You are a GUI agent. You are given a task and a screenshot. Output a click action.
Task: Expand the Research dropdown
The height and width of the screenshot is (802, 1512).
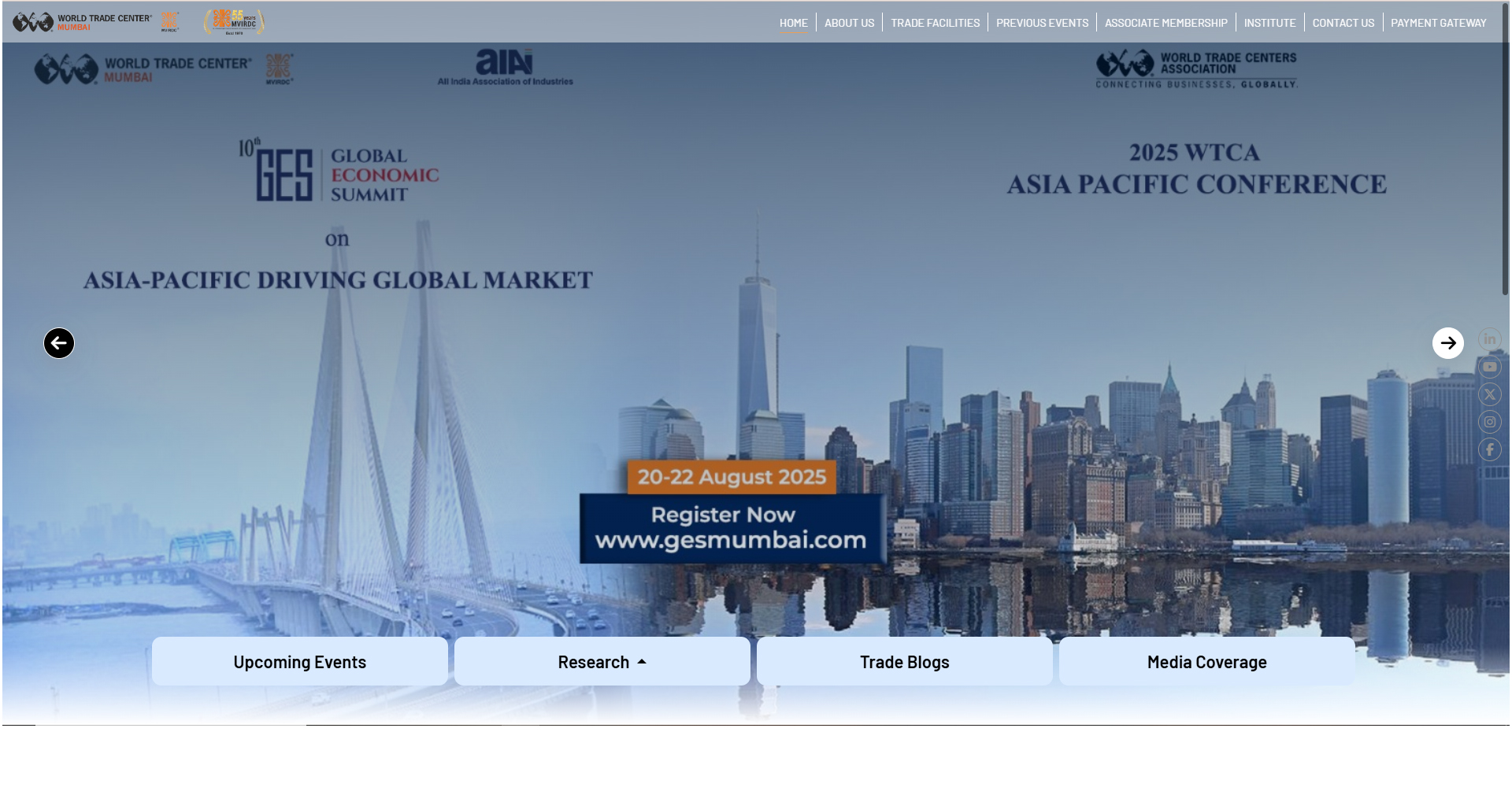coord(602,662)
